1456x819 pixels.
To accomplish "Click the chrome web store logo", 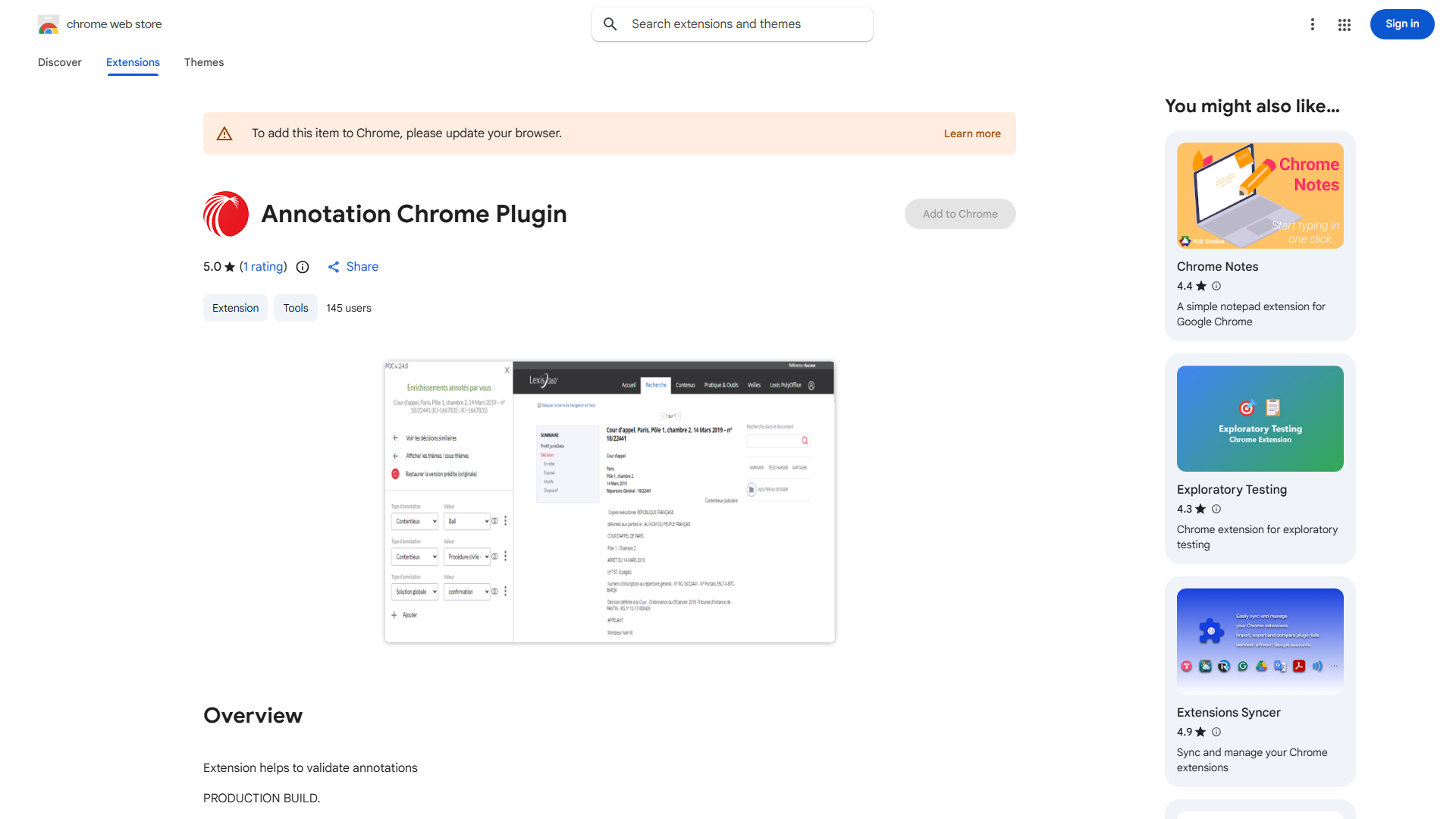I will [x=49, y=24].
